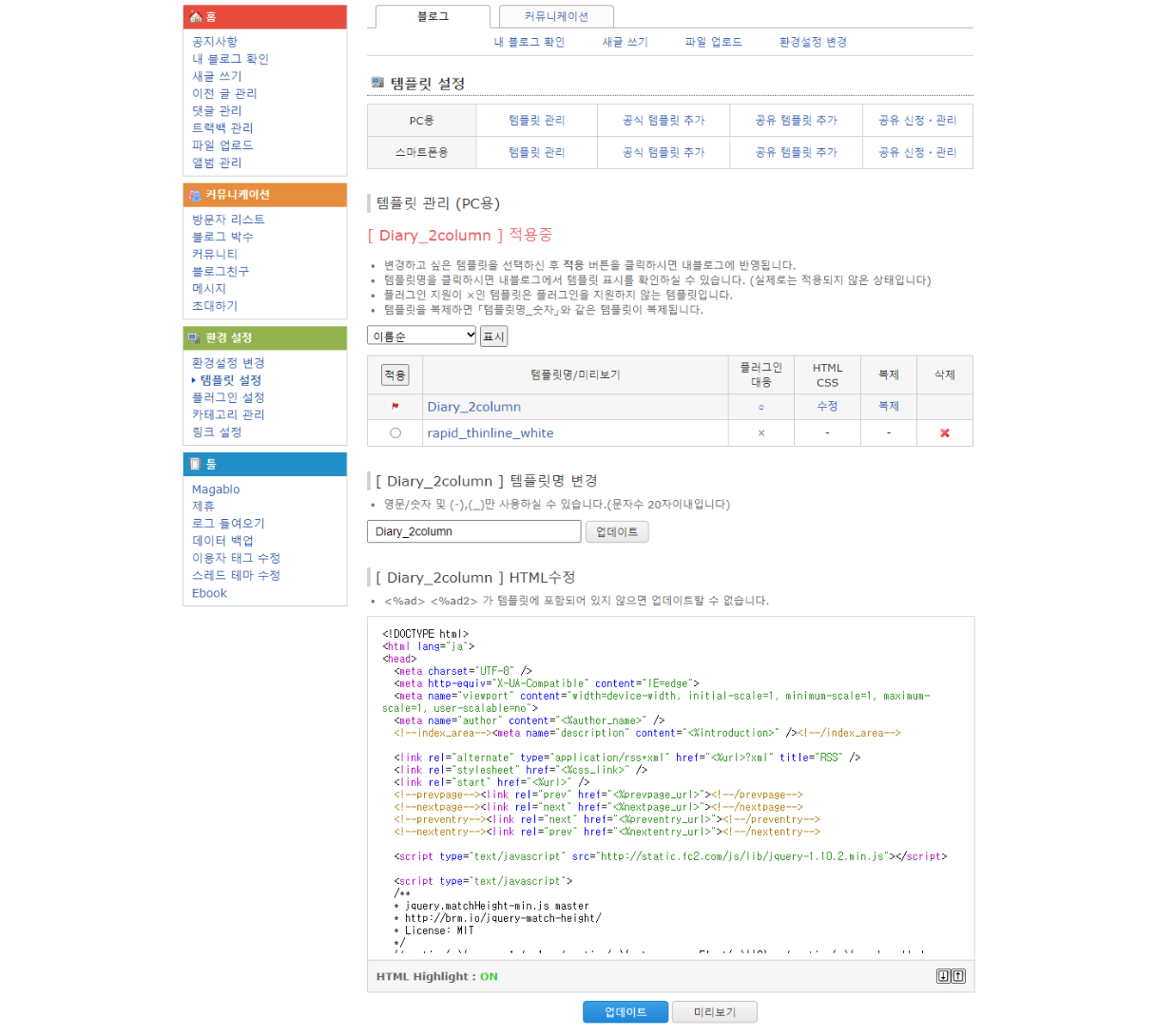
Task: Open 메시지 in the sidebar
Action: pyautogui.click(x=209, y=289)
